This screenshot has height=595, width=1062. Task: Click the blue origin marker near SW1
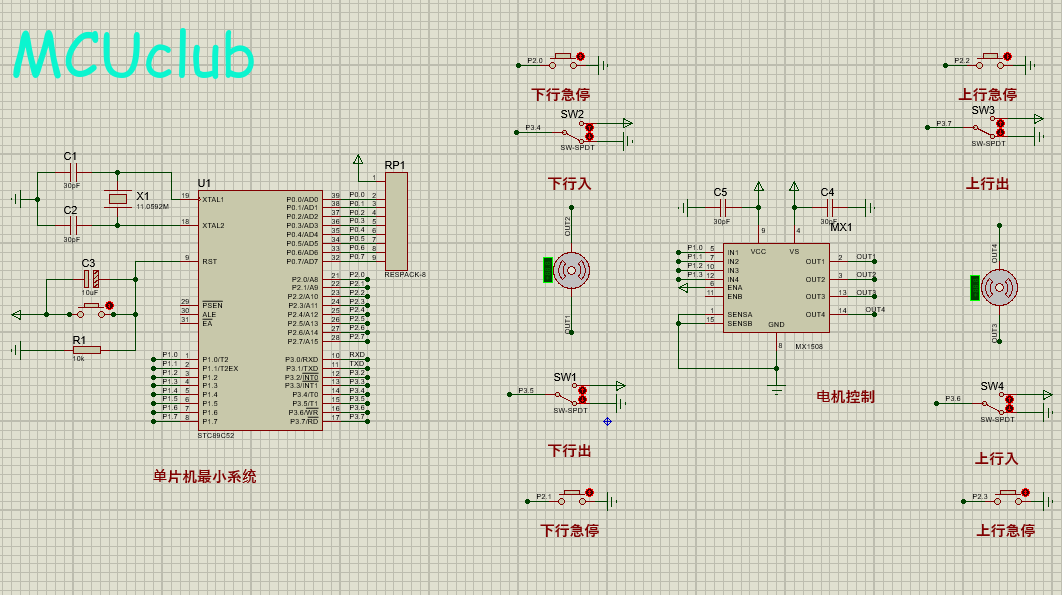point(608,422)
